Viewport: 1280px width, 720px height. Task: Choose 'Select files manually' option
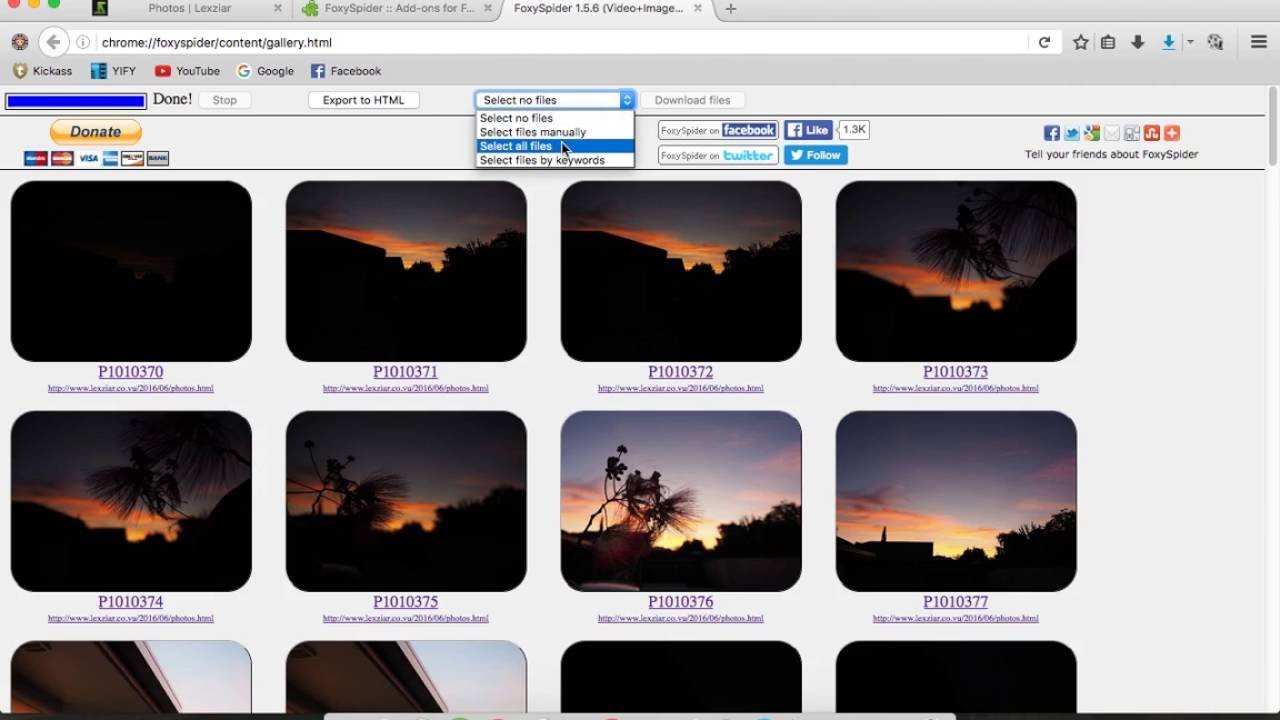[x=555, y=132]
